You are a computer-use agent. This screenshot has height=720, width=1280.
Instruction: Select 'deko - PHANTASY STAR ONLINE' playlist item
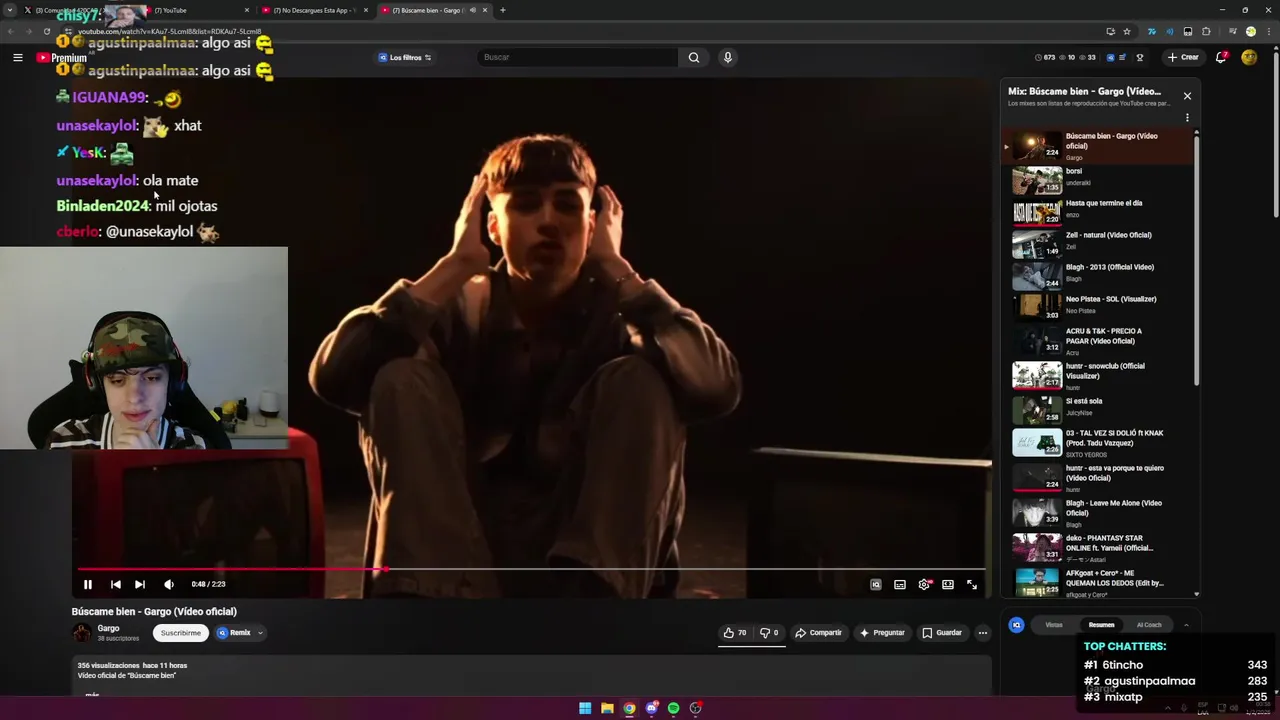click(1098, 548)
